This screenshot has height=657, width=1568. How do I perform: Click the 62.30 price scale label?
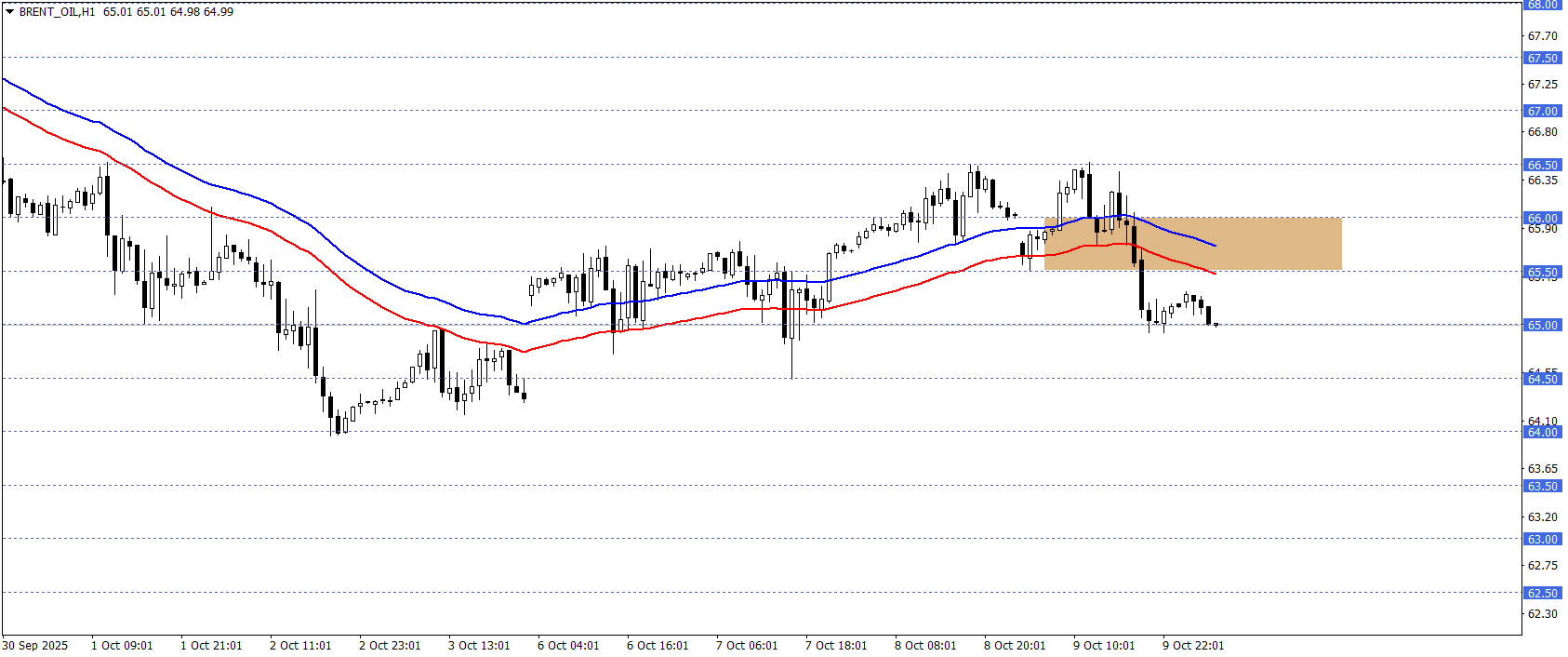[x=1542, y=614]
